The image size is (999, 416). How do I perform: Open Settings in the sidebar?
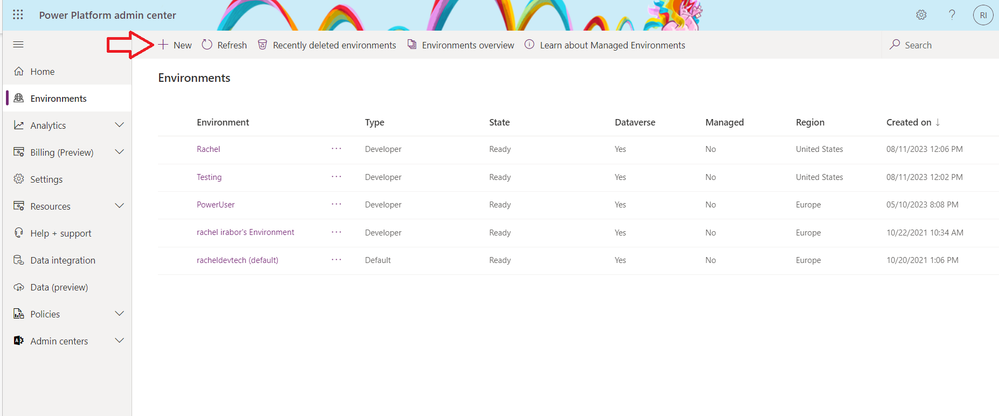click(x=67, y=180)
